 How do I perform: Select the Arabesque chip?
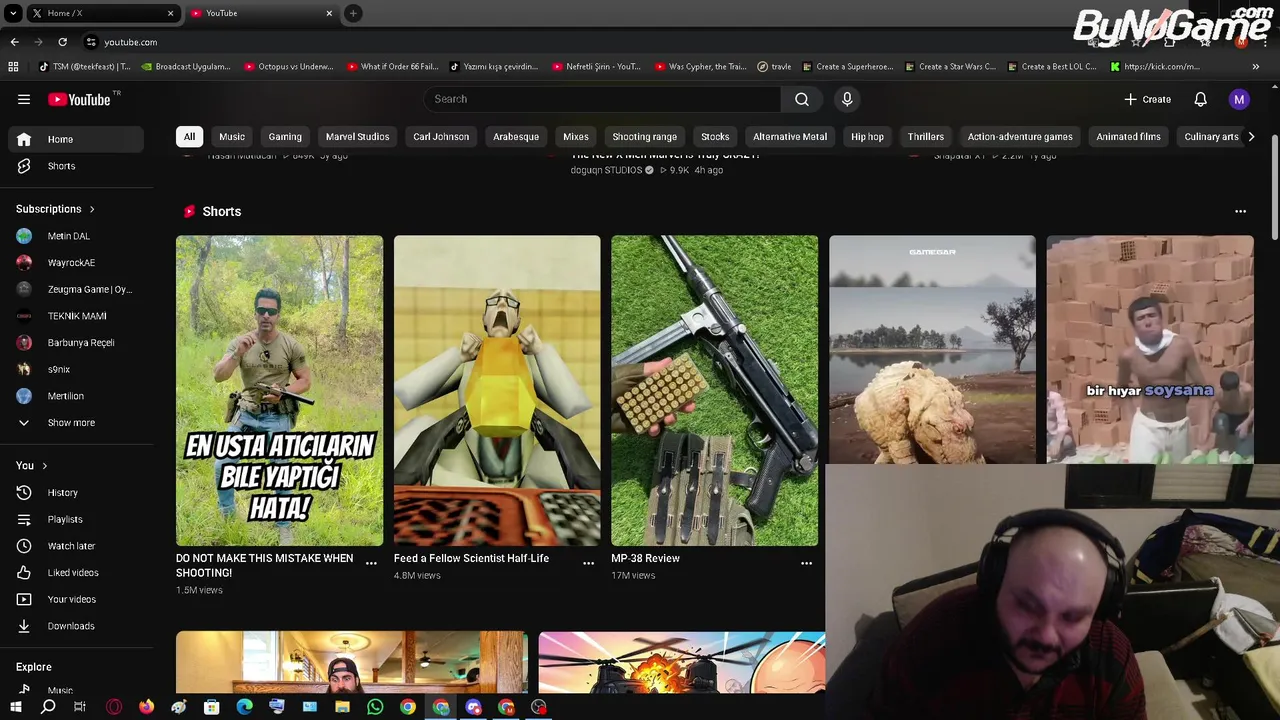pos(516,137)
